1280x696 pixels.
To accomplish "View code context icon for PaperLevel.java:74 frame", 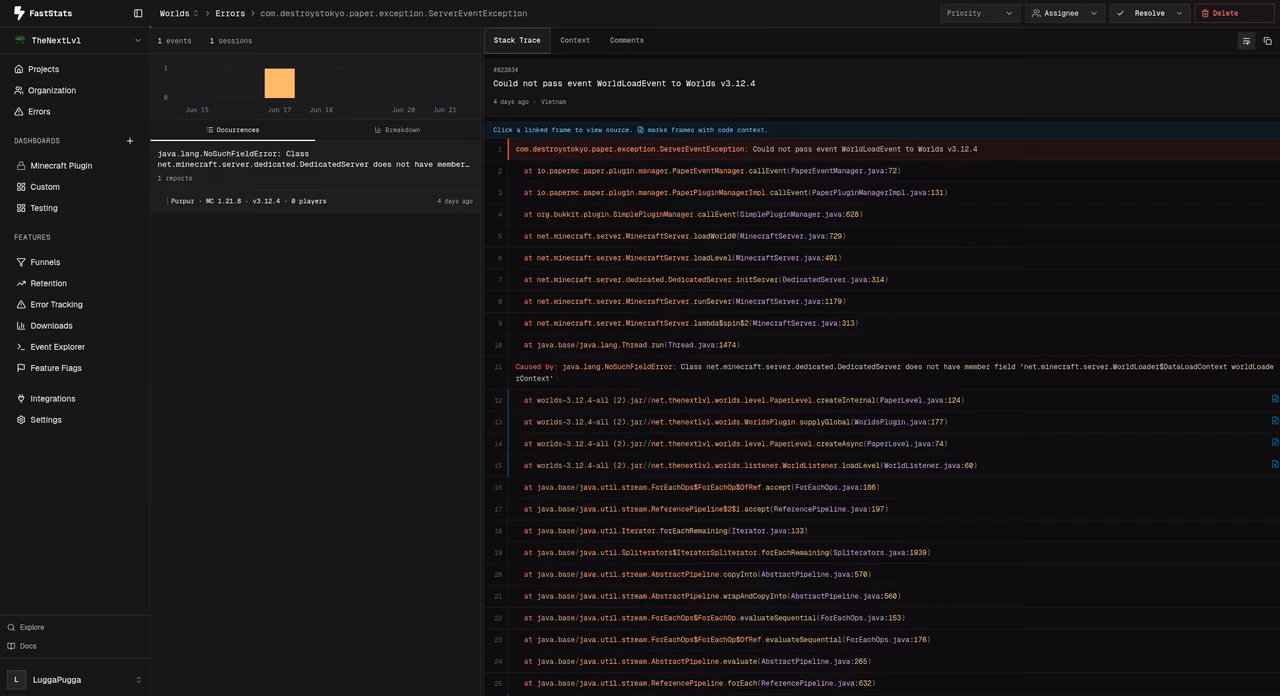I will tap(1275, 443).
